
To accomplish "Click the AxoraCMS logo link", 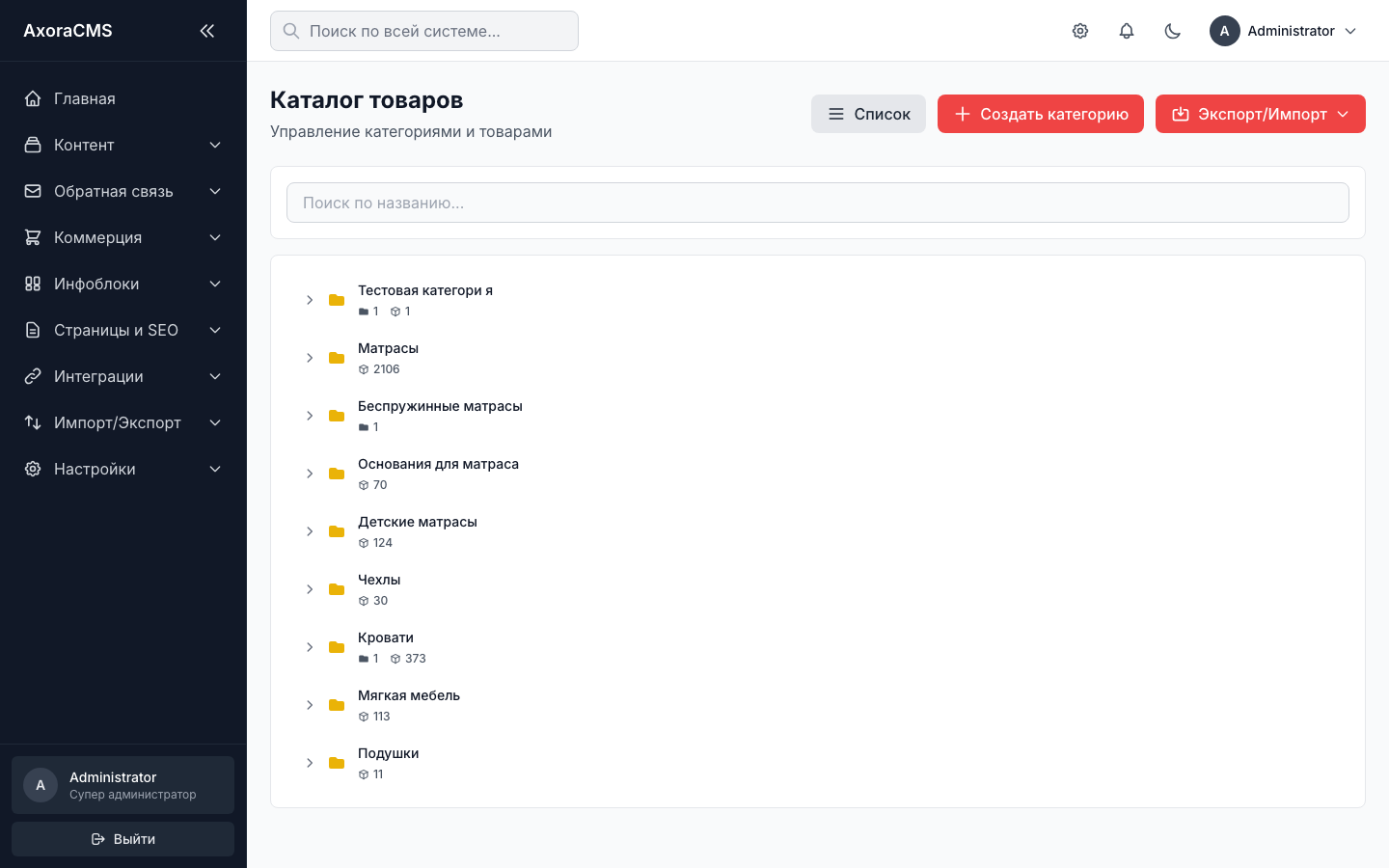I will [x=68, y=31].
